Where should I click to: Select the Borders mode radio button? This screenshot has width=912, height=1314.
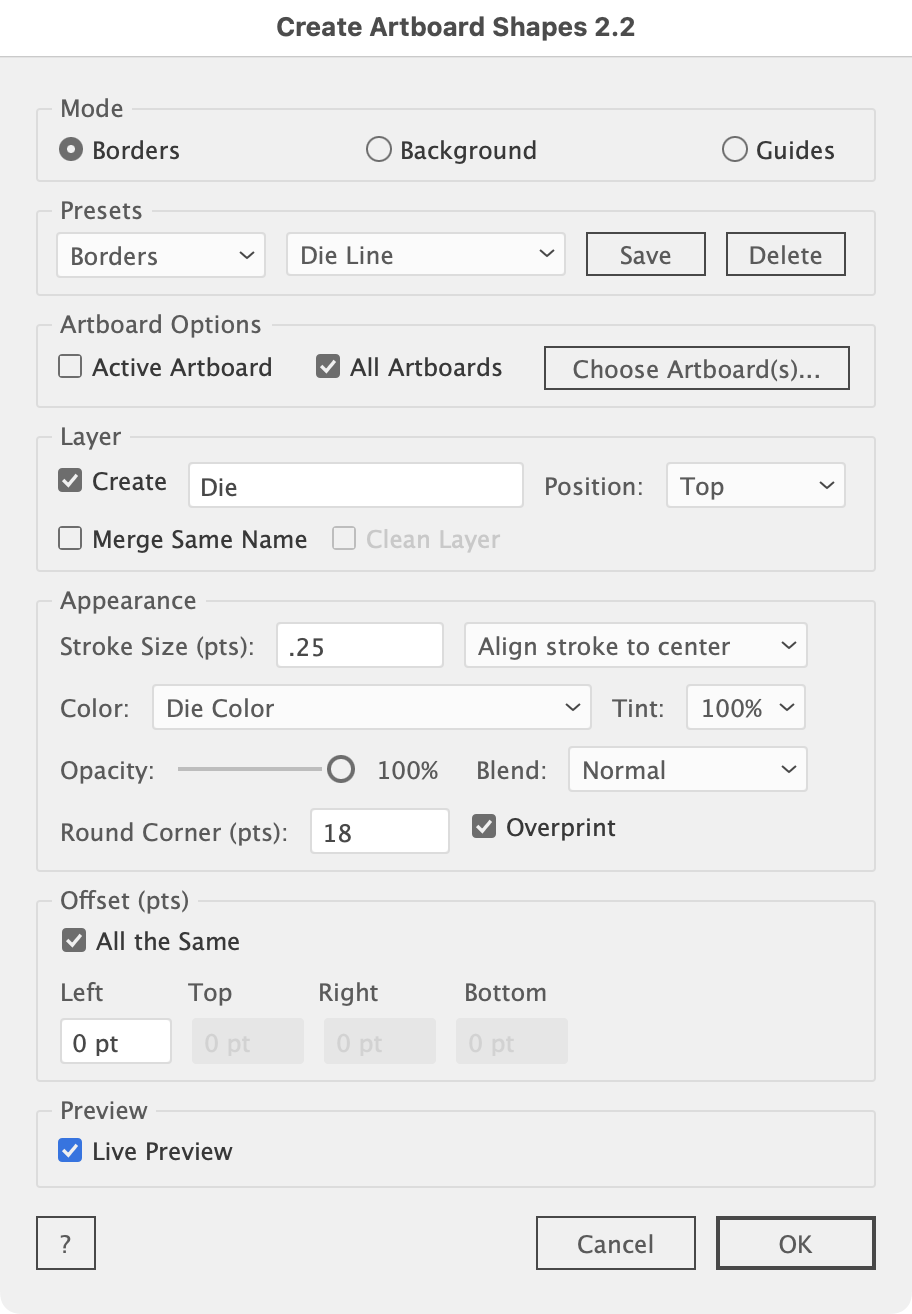71,150
